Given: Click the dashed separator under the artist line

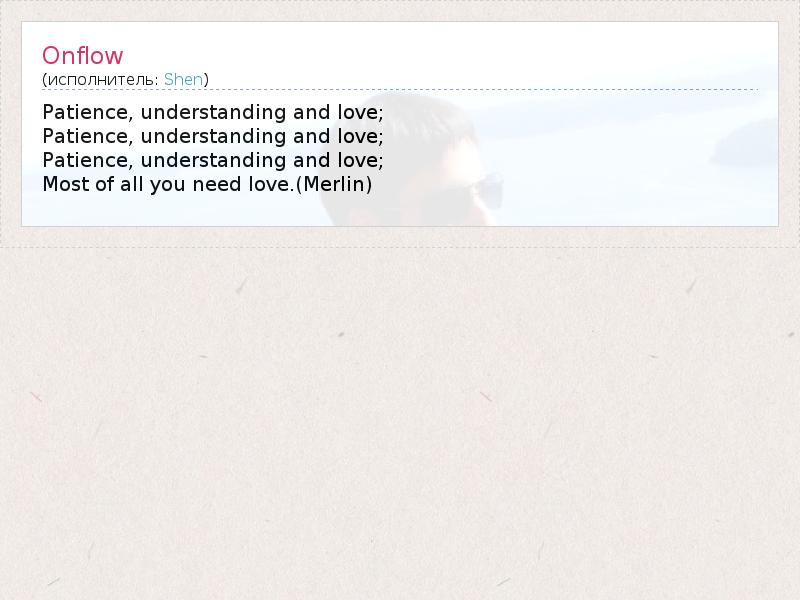Looking at the screenshot, I should [x=400, y=89].
